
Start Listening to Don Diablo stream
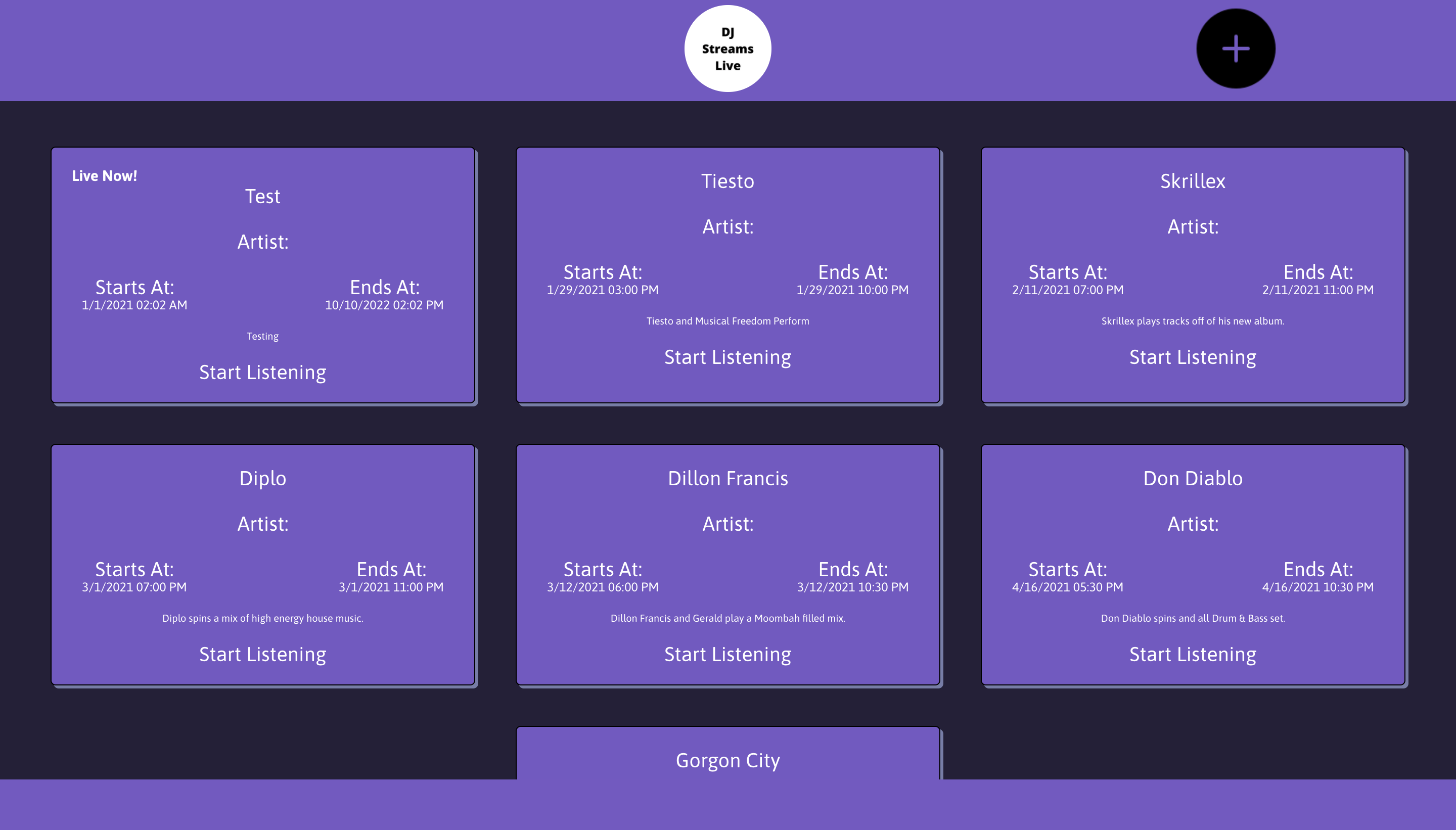coord(1193,654)
